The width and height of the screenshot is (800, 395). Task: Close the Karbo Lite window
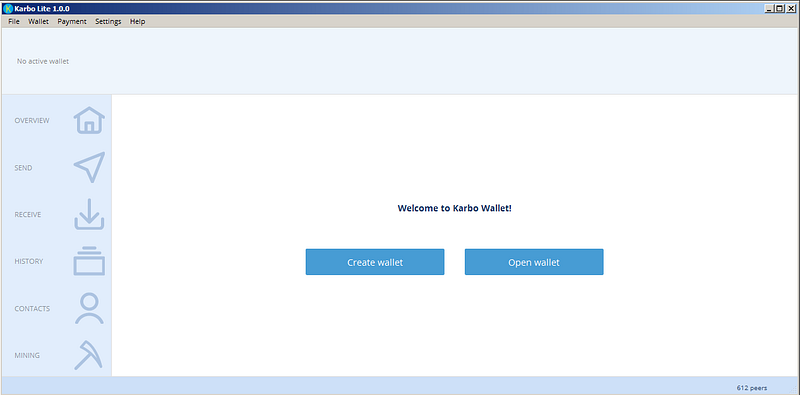click(x=791, y=8)
